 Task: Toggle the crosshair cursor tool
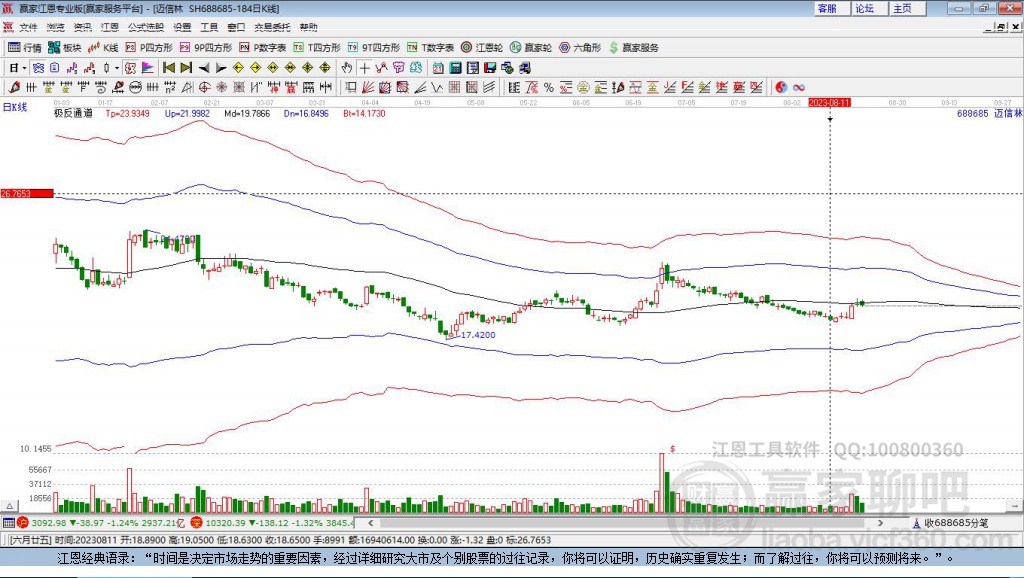(364, 68)
